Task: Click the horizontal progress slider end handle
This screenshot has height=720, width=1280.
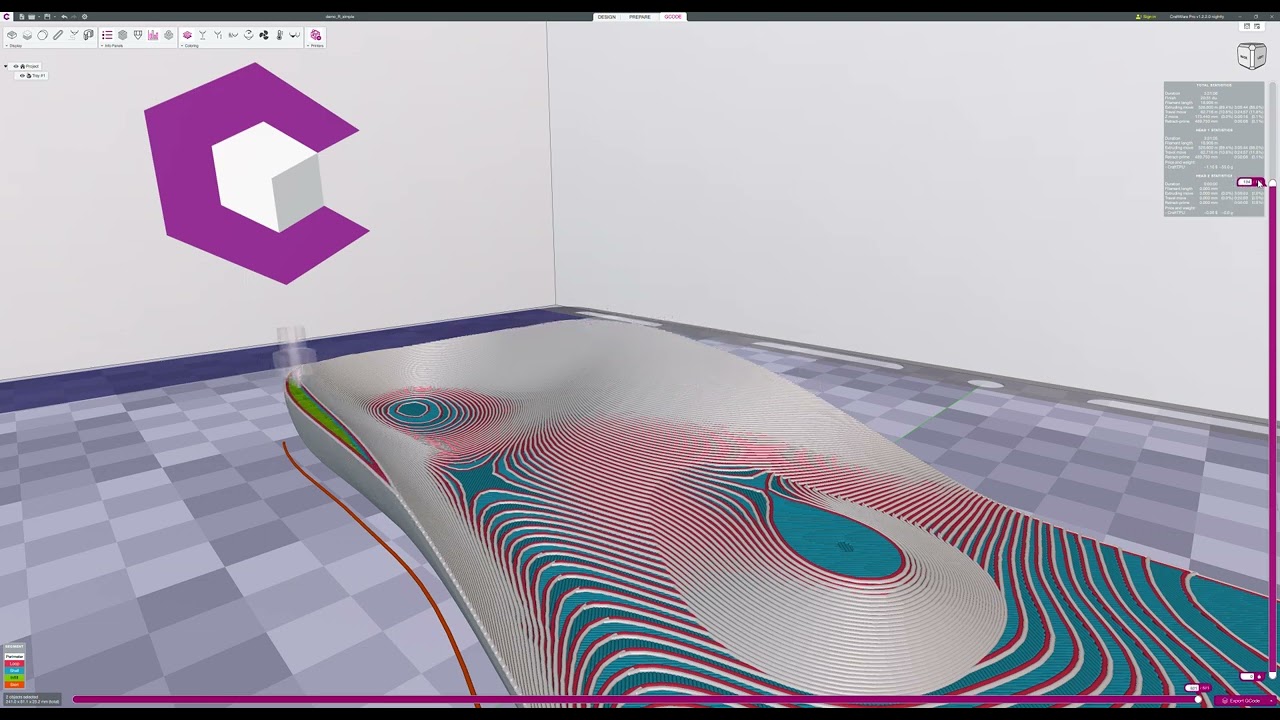Action: (x=1198, y=699)
